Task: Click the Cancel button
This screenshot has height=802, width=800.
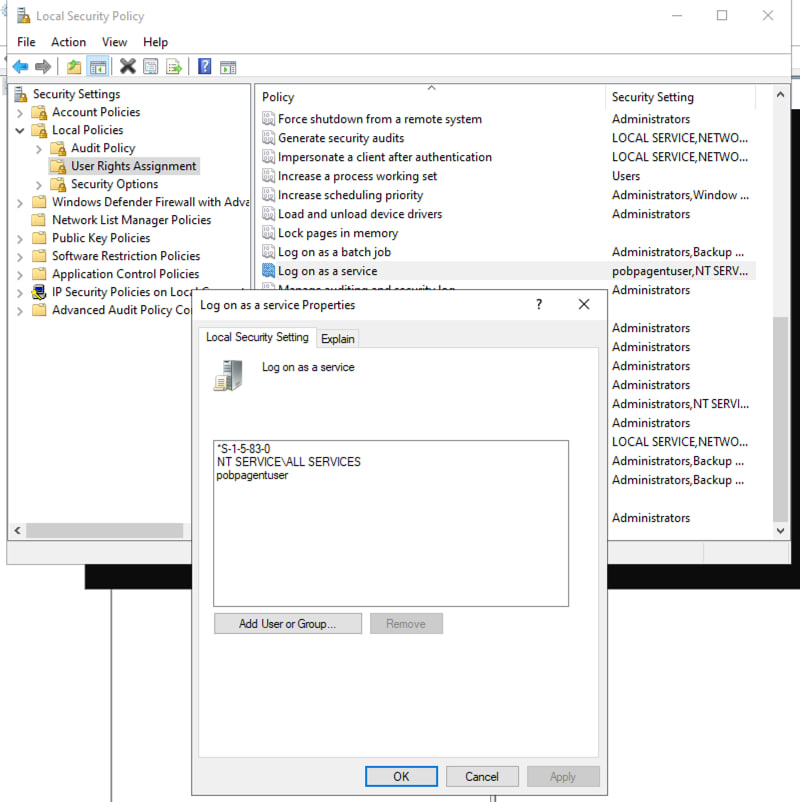Action: click(x=482, y=776)
